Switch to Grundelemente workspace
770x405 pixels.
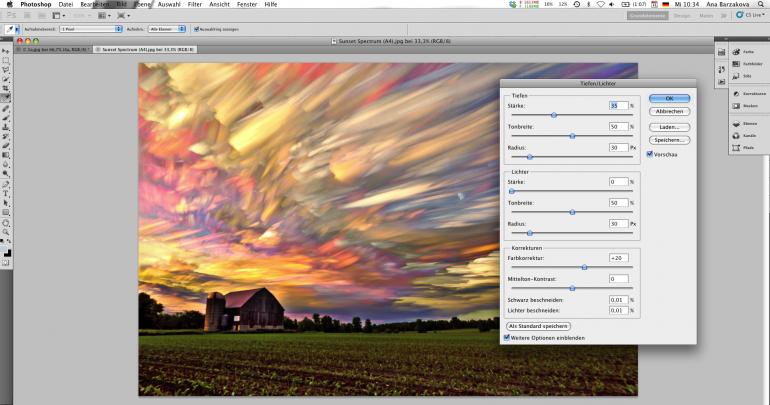[648, 16]
